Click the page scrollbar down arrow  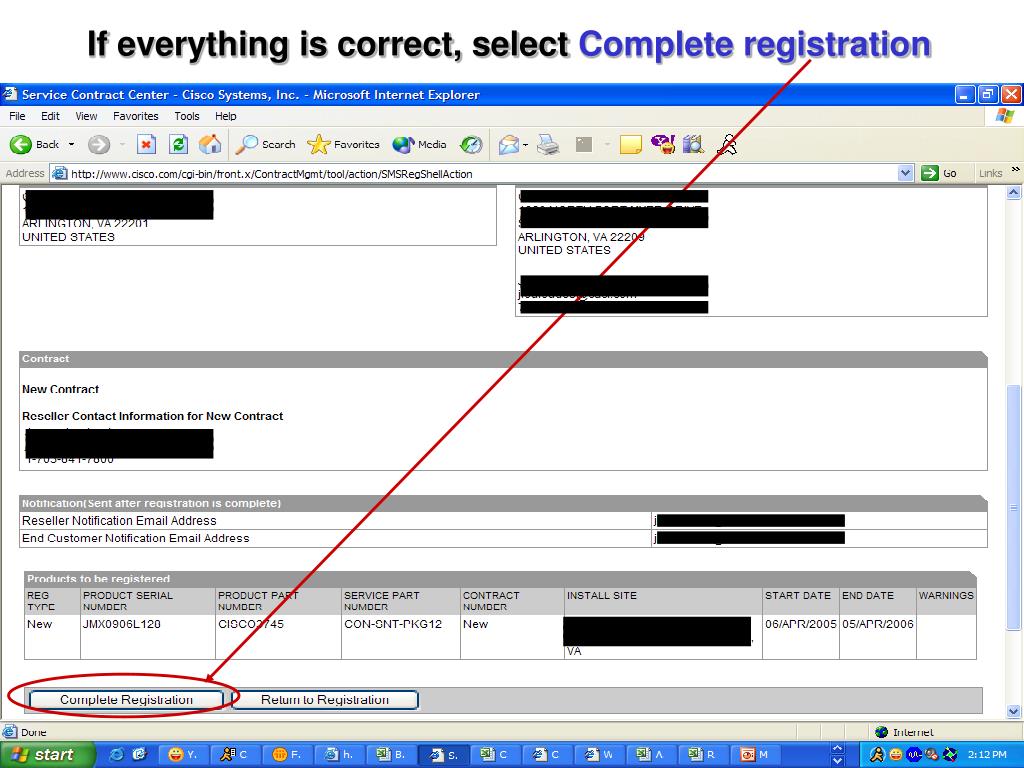click(x=1014, y=711)
